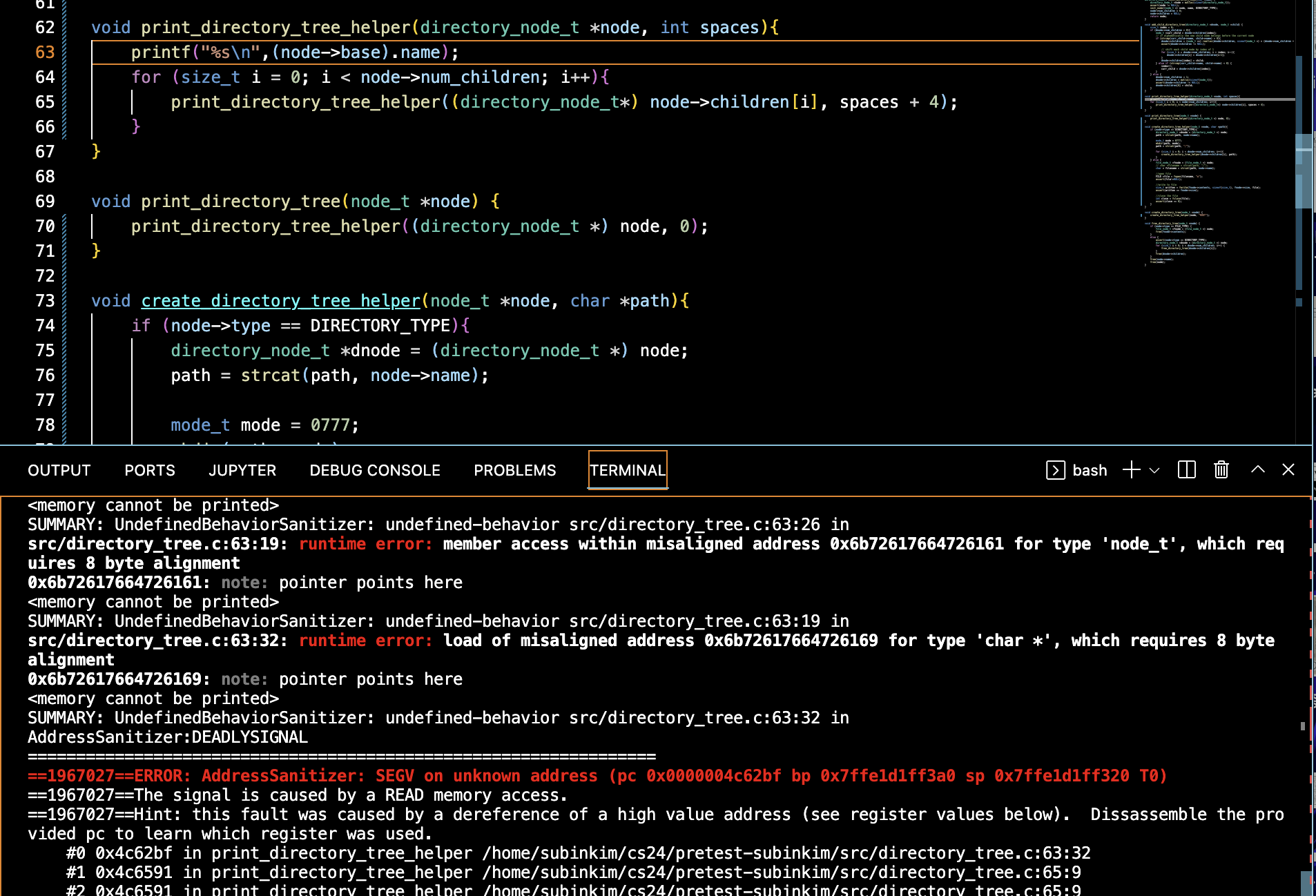1316x896 pixels.
Task: Click the strcat call on line 76
Action: [270, 376]
